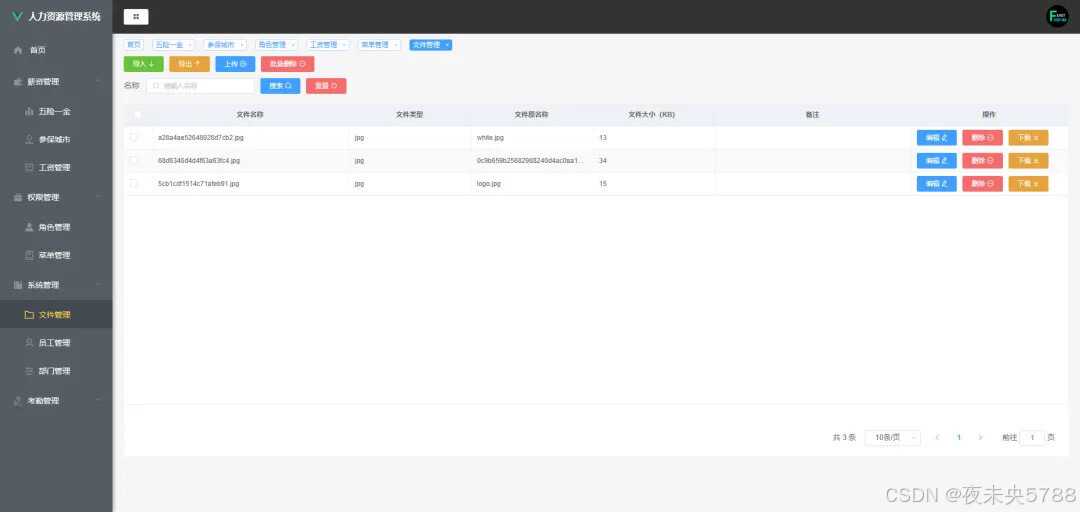This screenshot has height=512, width=1080.
Task: Check the row for 68d6346d4d4f63a63fc4.jpg
Action: click(134, 160)
